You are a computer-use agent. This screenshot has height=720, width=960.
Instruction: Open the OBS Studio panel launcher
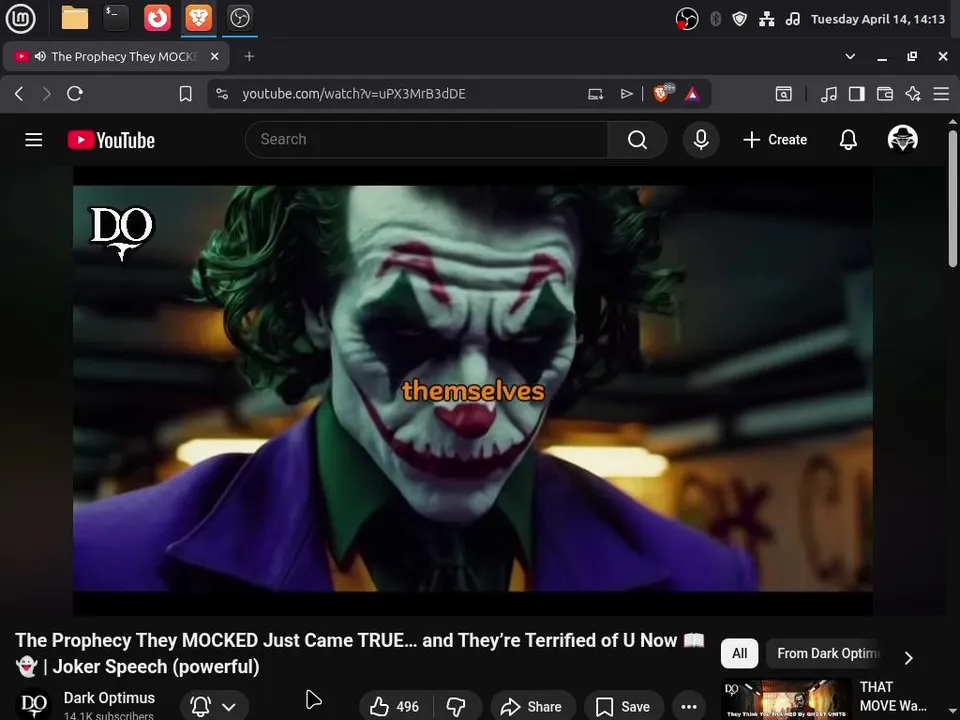[239, 18]
